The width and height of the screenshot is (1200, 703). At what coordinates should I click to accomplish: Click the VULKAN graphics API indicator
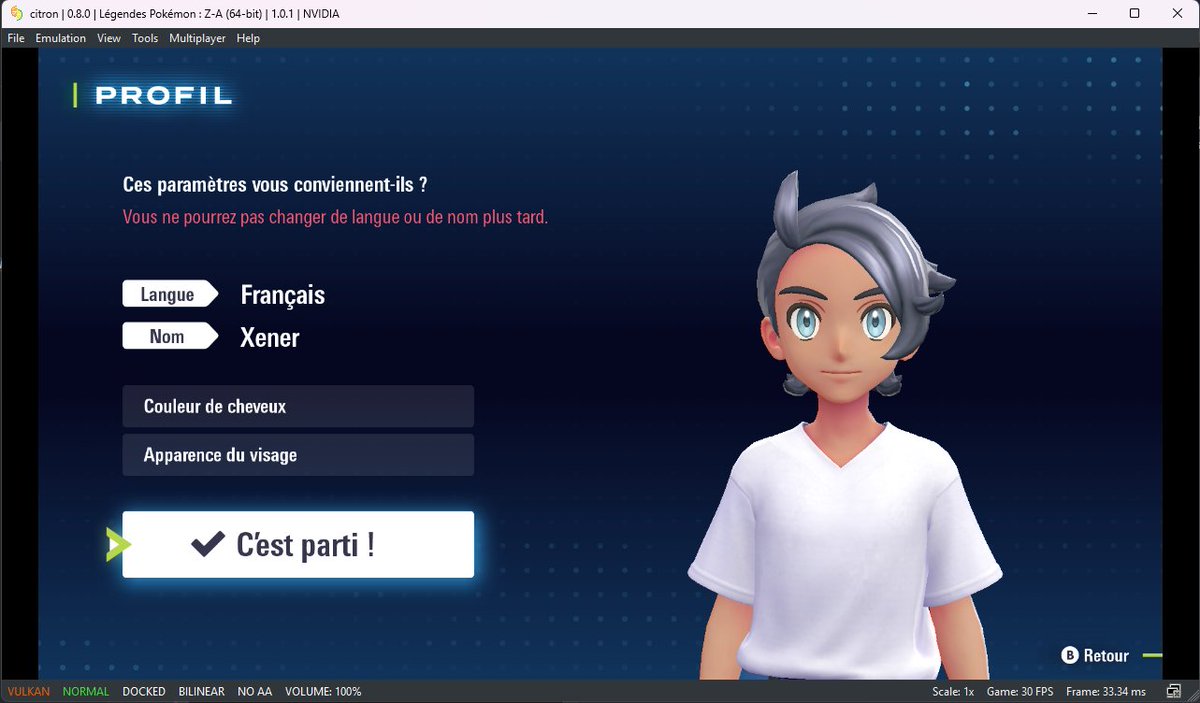click(27, 690)
